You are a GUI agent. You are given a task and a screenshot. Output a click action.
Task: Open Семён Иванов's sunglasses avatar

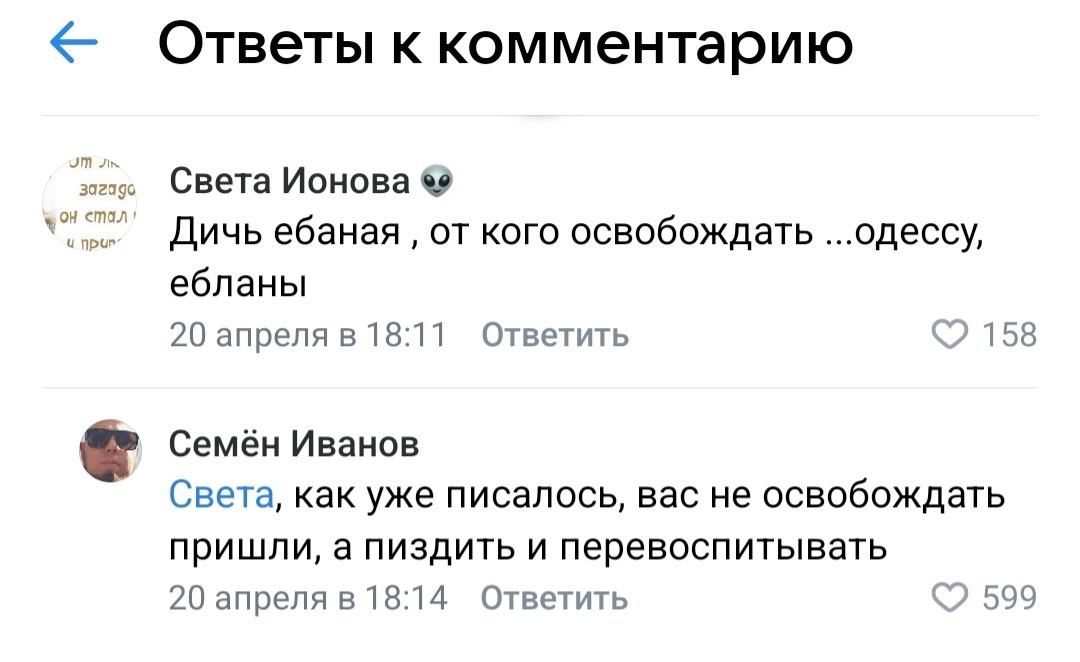[110, 449]
